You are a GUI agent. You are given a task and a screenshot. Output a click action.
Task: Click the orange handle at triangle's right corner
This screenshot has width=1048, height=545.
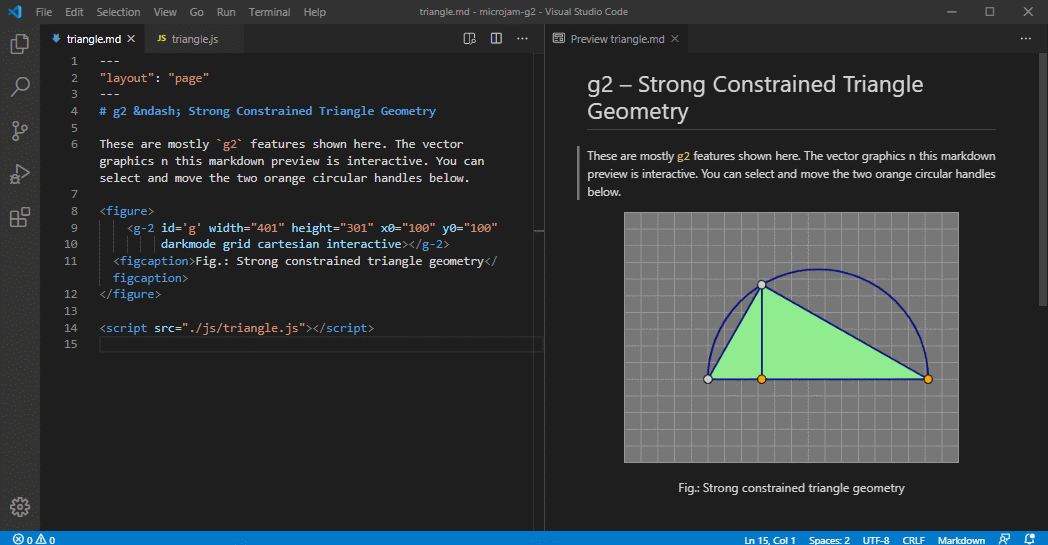click(x=928, y=379)
